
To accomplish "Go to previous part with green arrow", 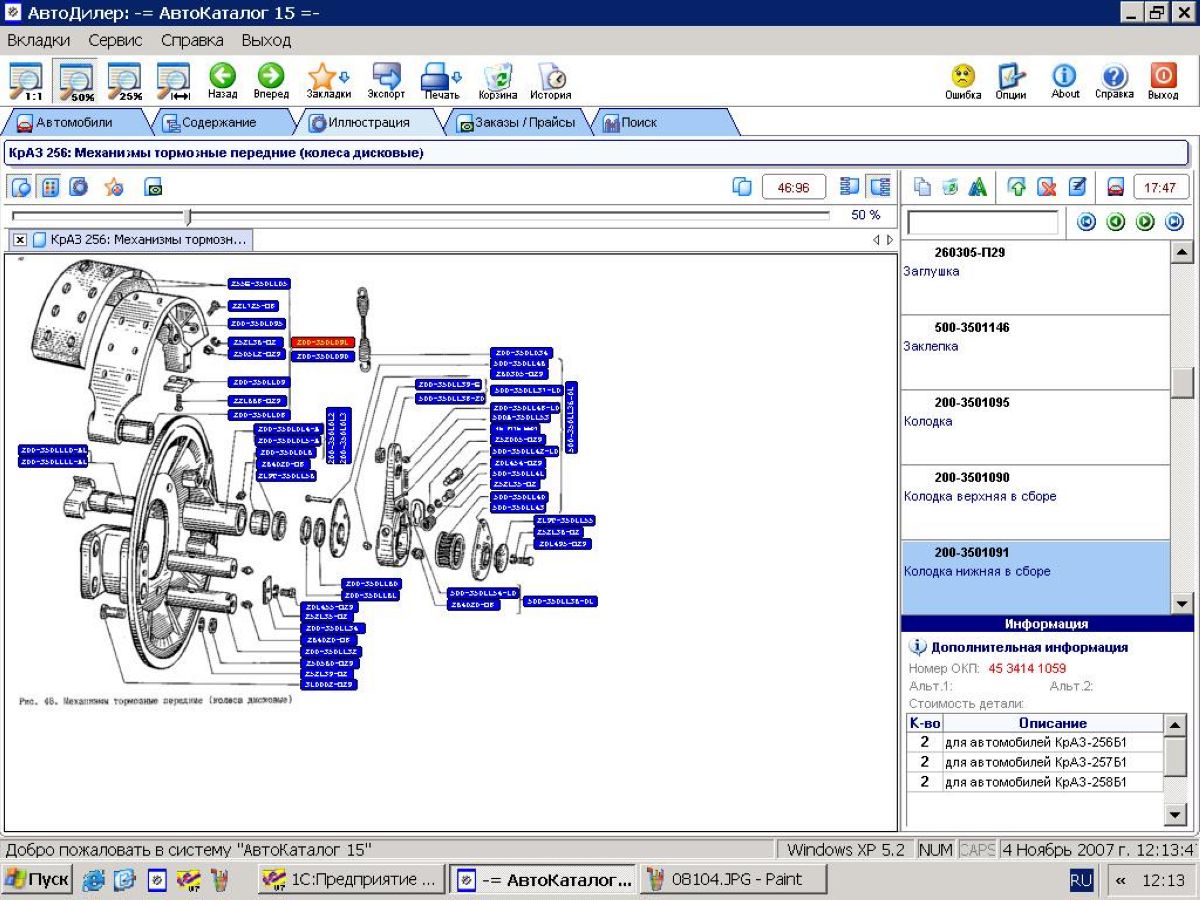I will (x=1116, y=222).
